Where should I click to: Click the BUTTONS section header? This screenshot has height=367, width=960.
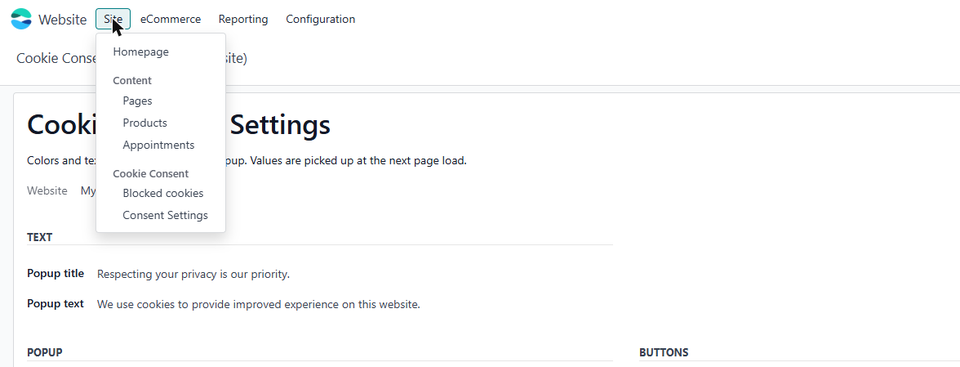coord(664,352)
